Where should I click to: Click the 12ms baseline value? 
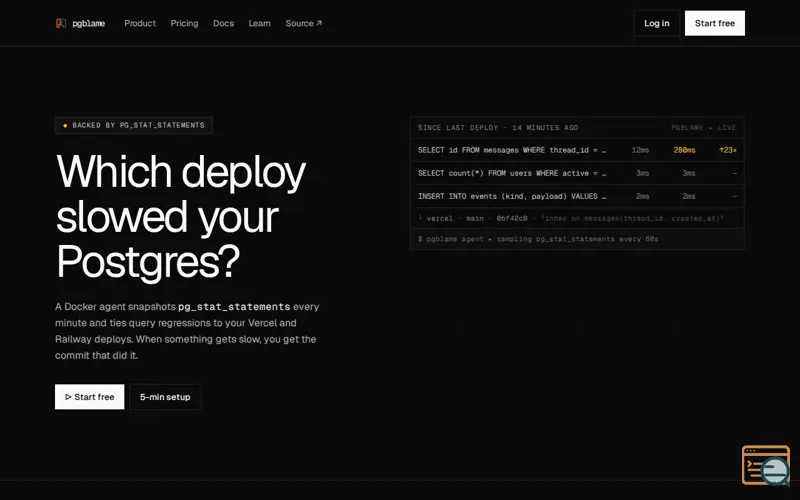640,150
